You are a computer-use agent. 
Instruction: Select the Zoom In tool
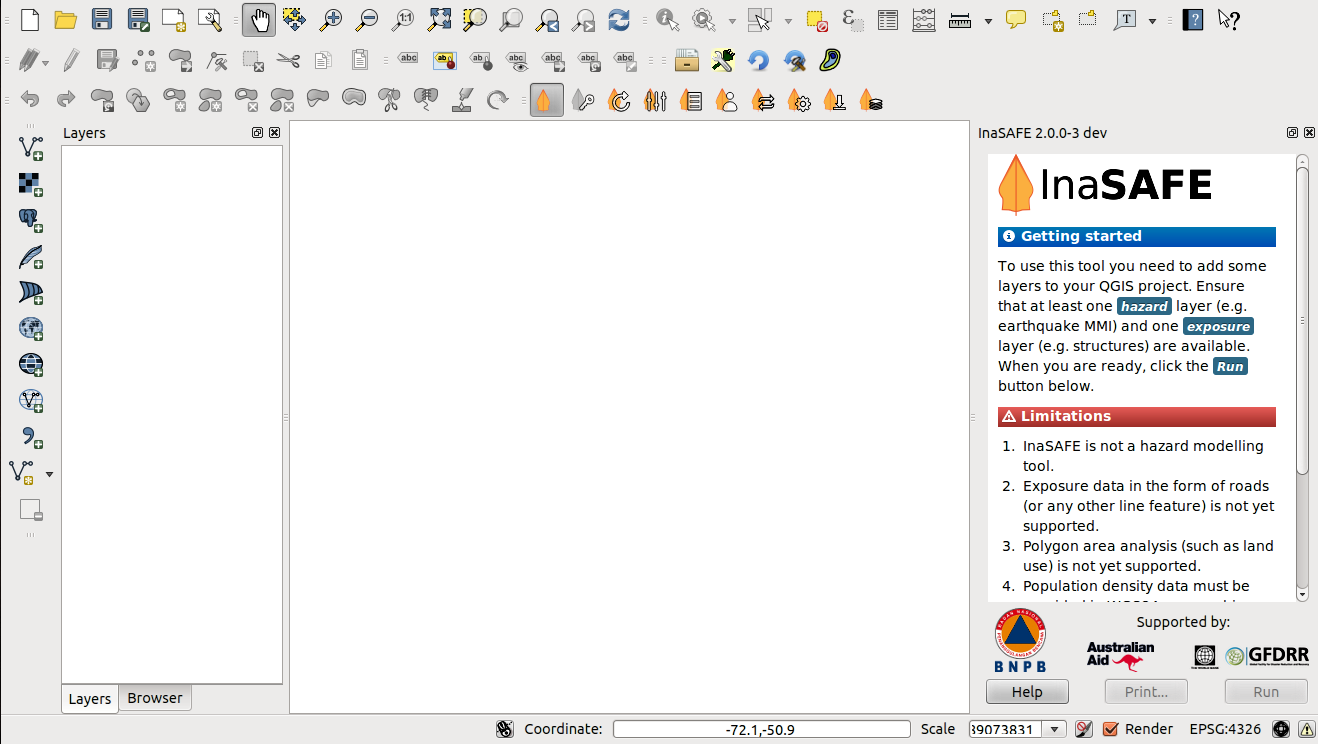tap(330, 19)
